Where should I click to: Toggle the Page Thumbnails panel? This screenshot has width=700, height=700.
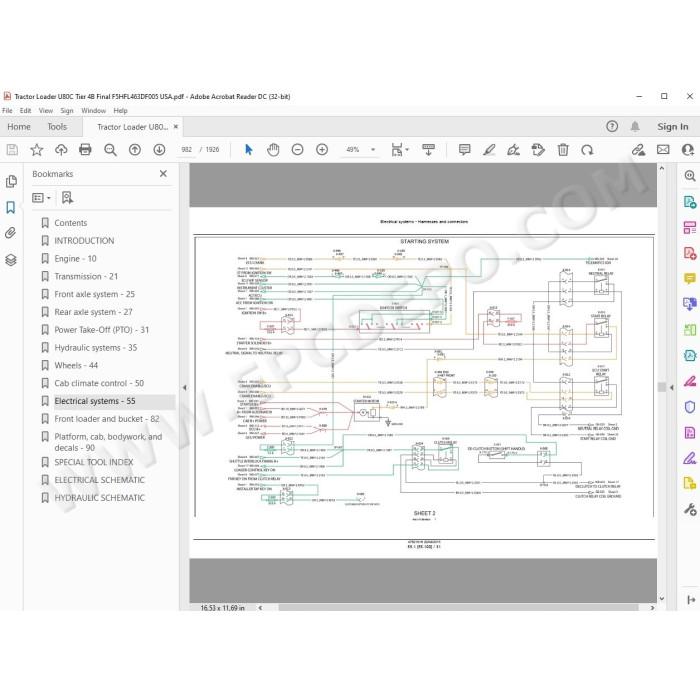(x=11, y=181)
